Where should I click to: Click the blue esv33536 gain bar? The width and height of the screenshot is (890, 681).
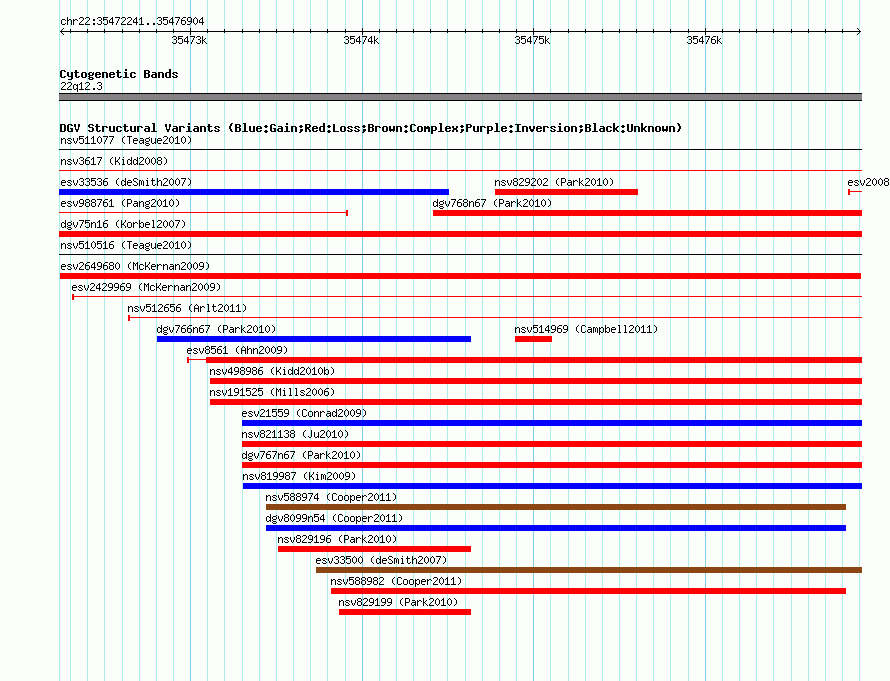pos(254,192)
